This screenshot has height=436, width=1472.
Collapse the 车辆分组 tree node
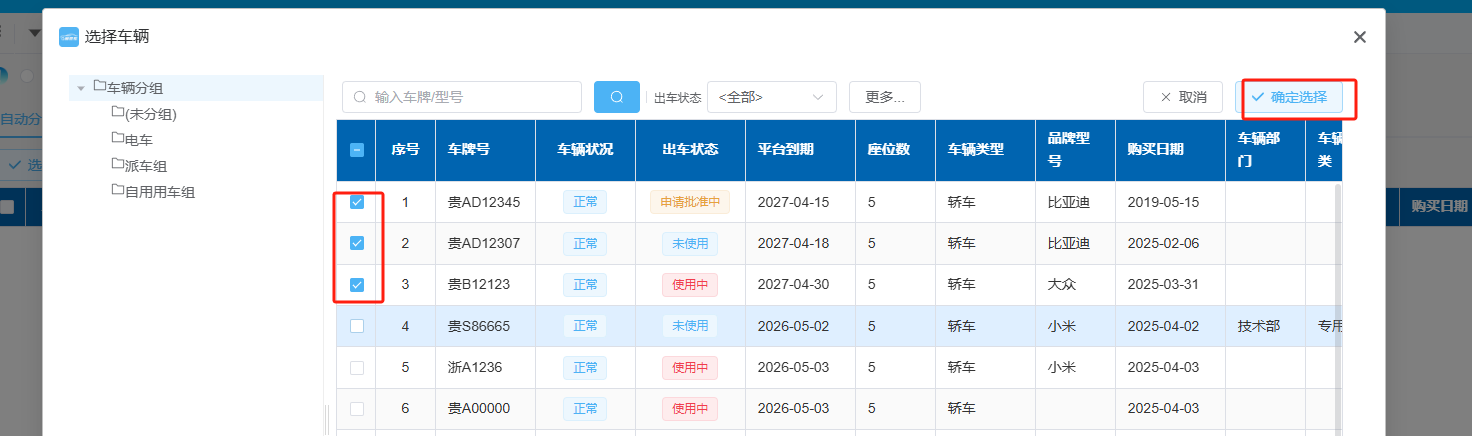click(81, 89)
